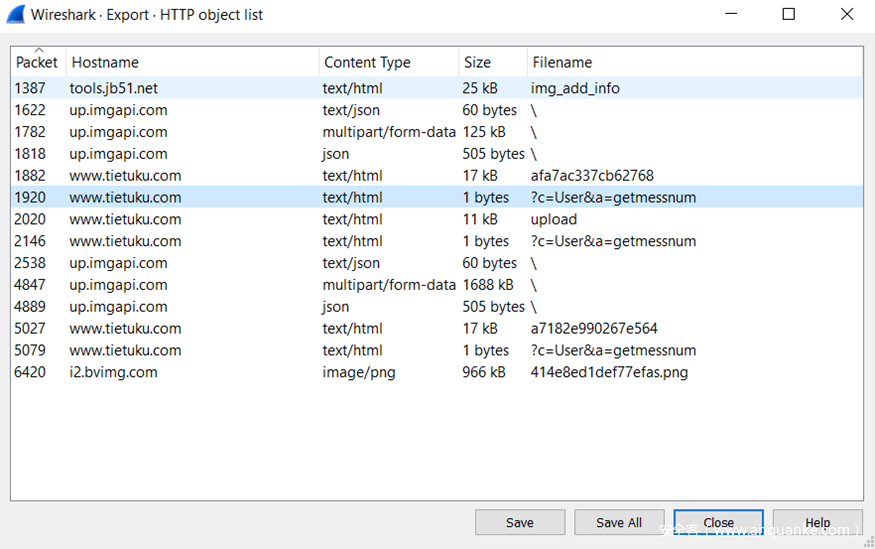
Task: Select packet 4889 json row
Action: 437,306
